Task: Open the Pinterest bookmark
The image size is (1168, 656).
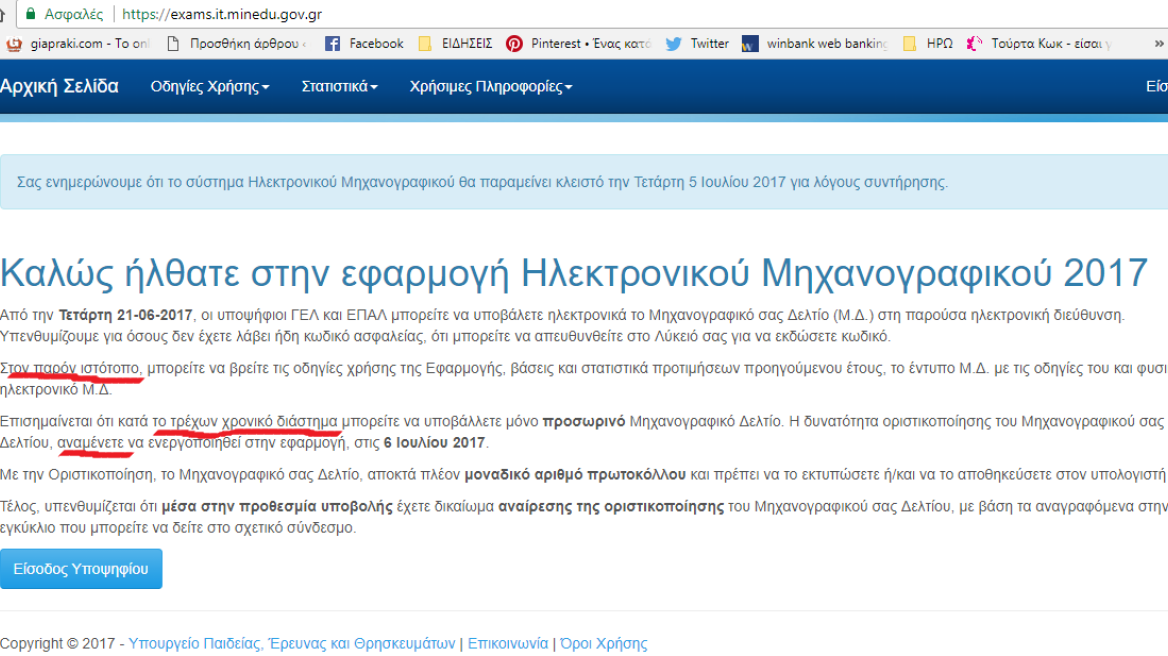Action: [x=578, y=44]
